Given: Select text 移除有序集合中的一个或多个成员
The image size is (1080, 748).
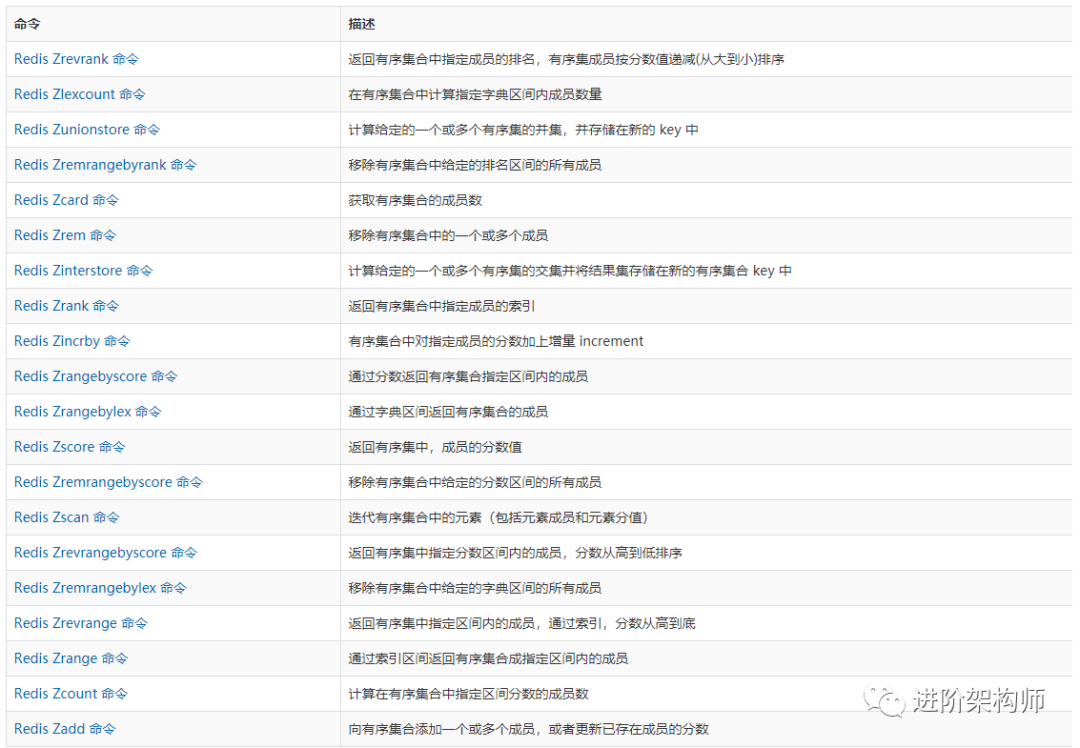Looking at the screenshot, I should point(448,235).
